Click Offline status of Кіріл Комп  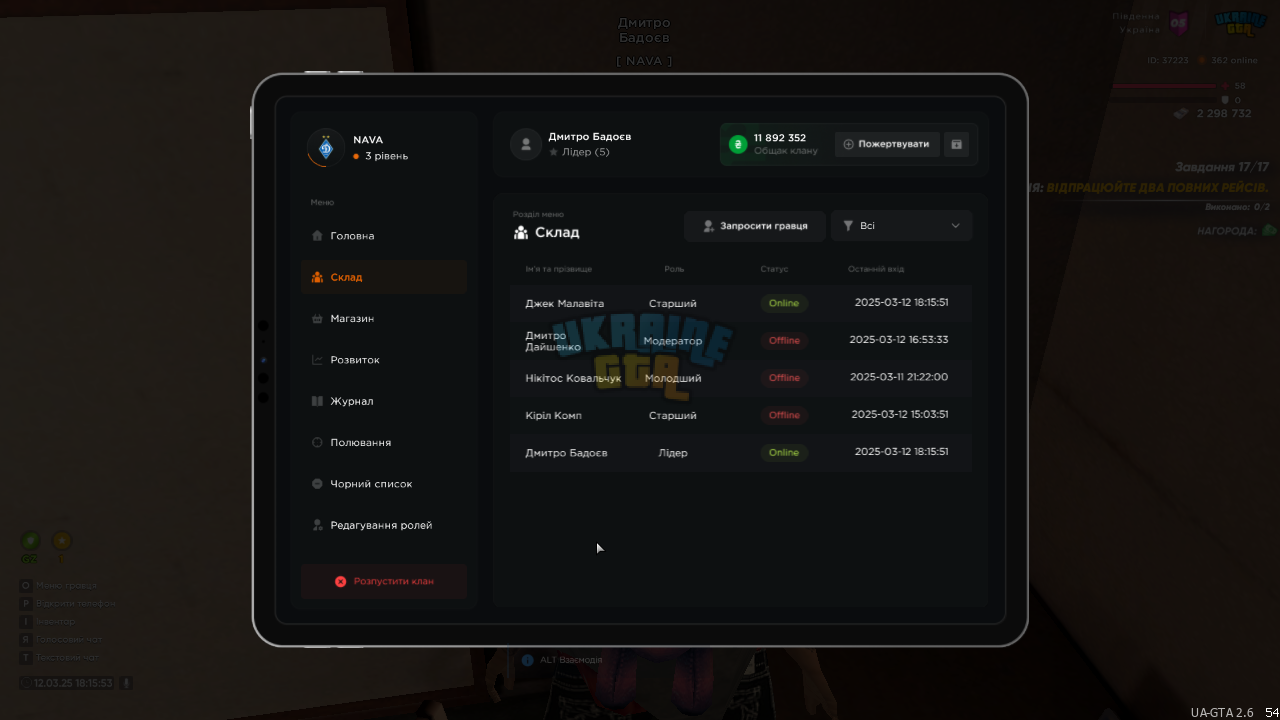point(784,415)
